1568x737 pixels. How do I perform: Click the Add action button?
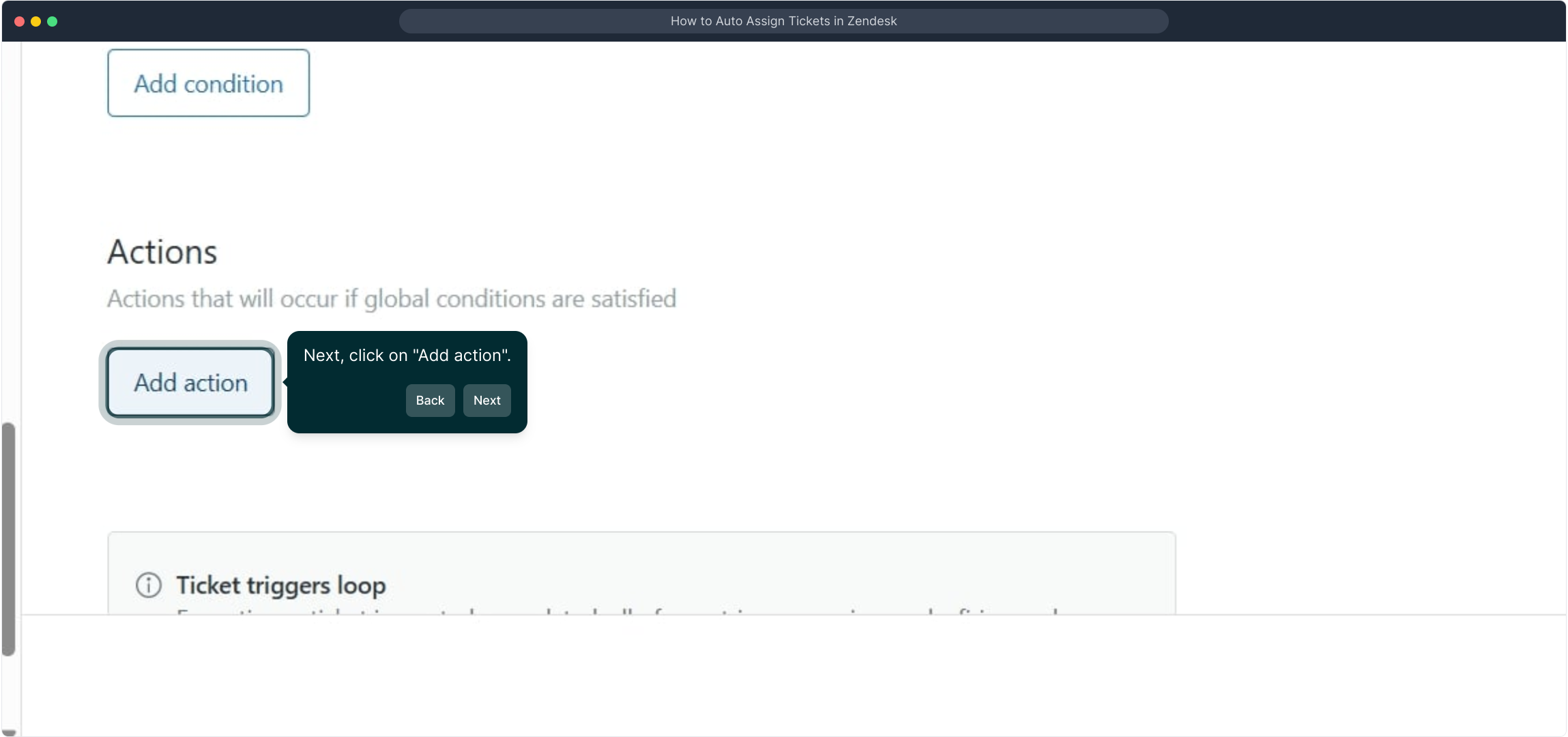click(x=190, y=383)
